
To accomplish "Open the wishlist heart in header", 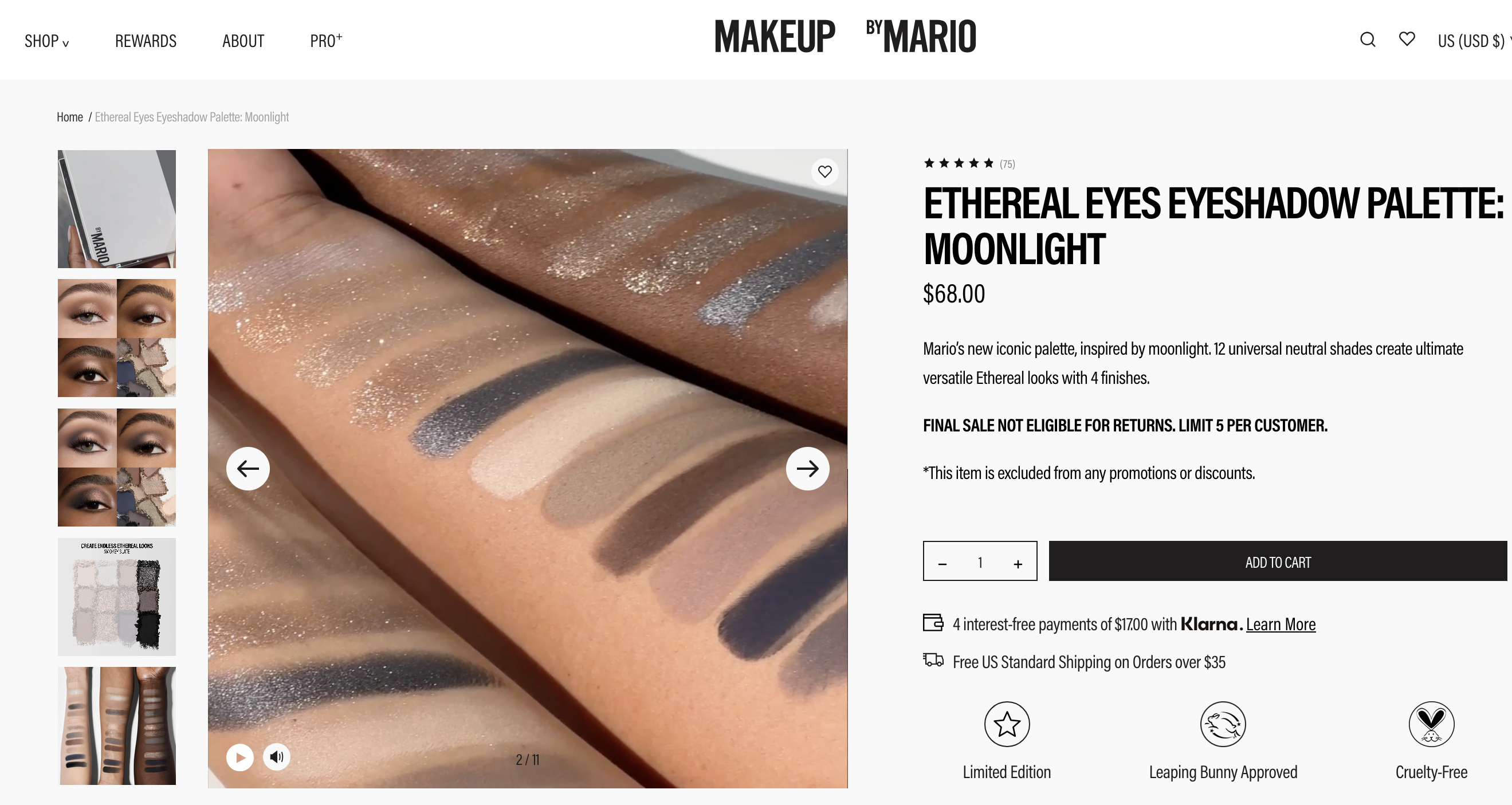I will [1407, 39].
